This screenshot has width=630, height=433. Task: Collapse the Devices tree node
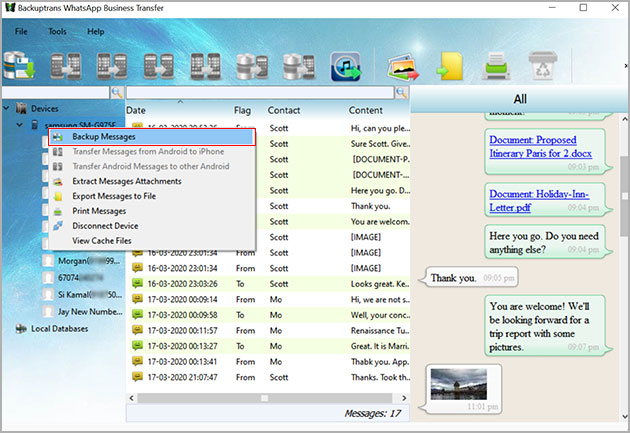[x=9, y=108]
